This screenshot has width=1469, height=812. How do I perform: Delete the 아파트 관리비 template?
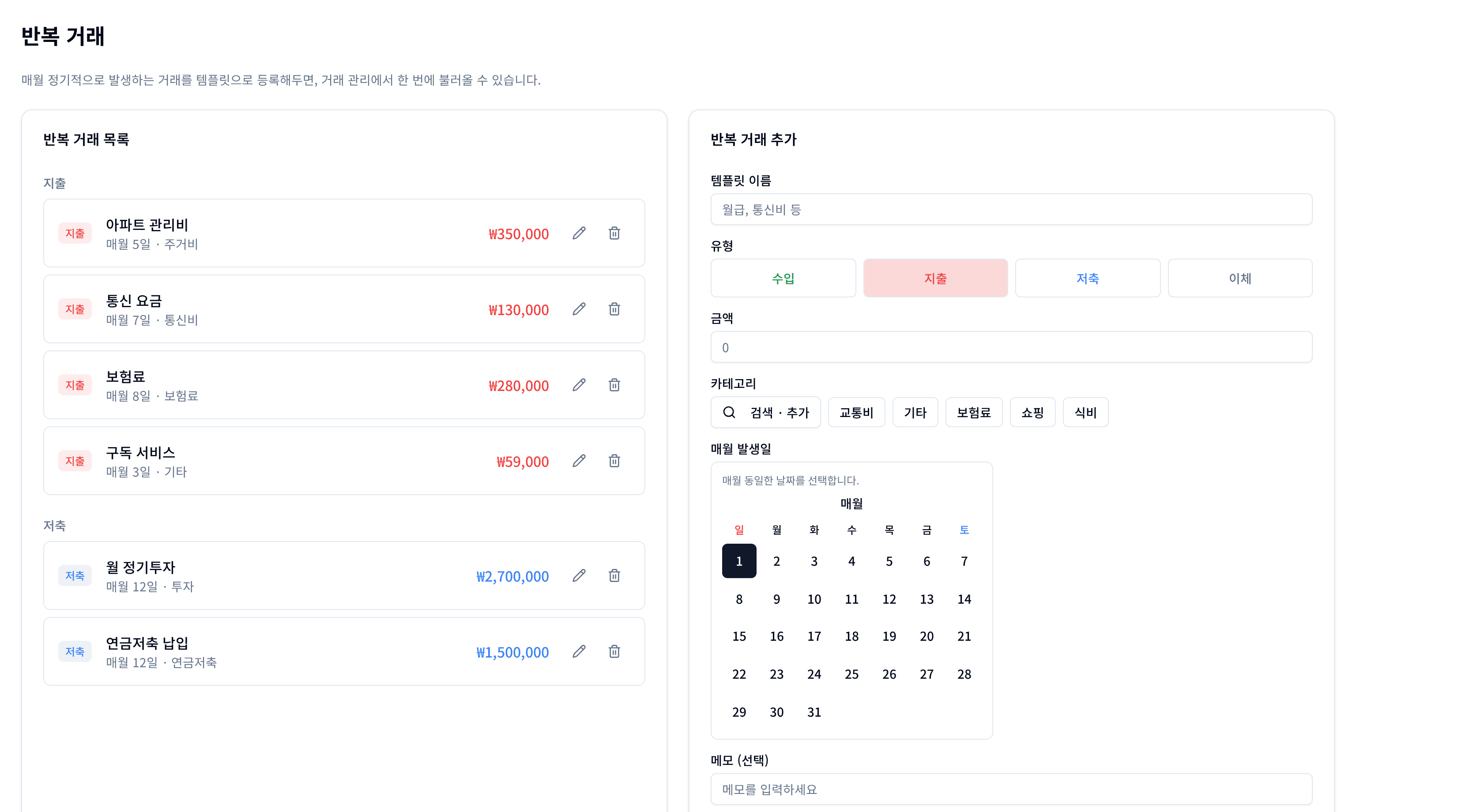click(x=615, y=233)
